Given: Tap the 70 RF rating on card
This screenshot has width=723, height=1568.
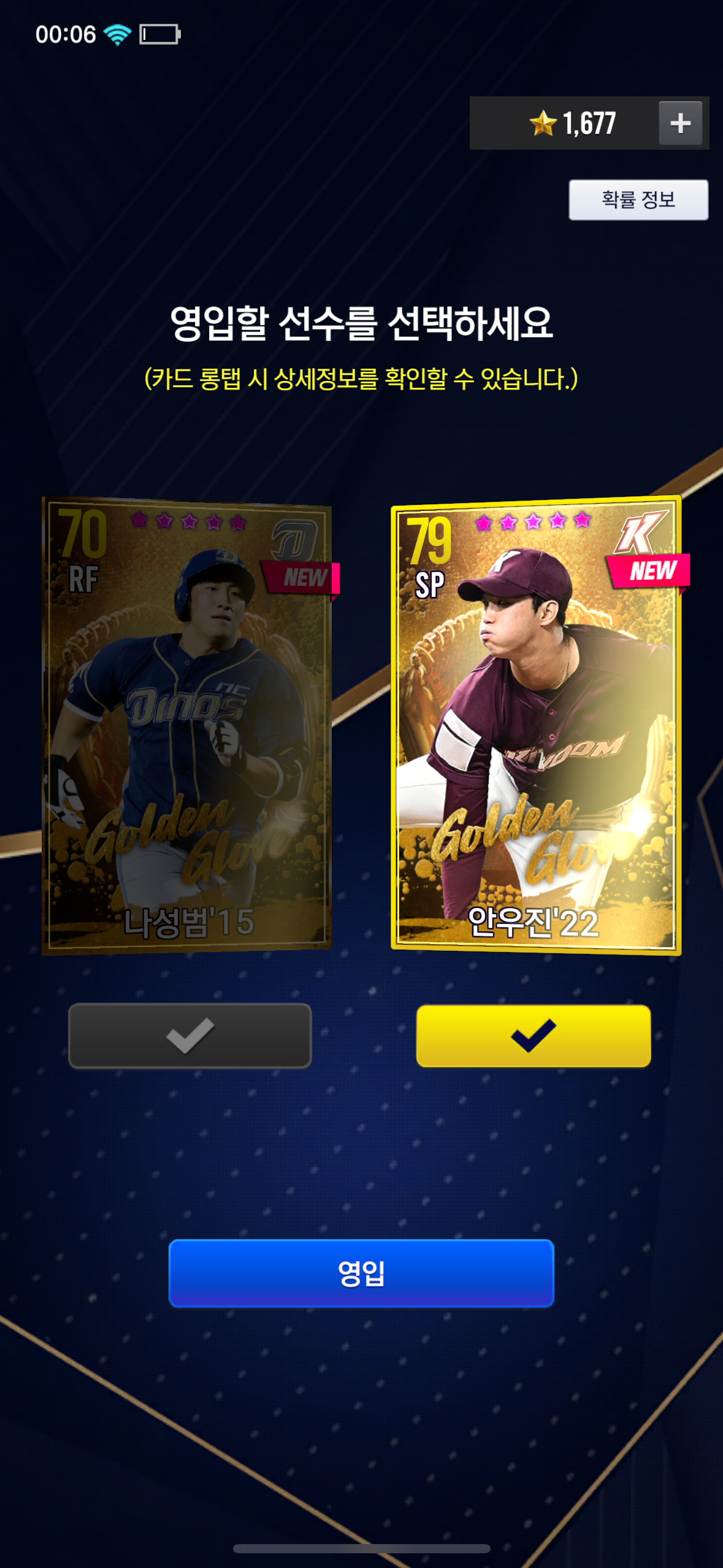Looking at the screenshot, I should click(83, 550).
